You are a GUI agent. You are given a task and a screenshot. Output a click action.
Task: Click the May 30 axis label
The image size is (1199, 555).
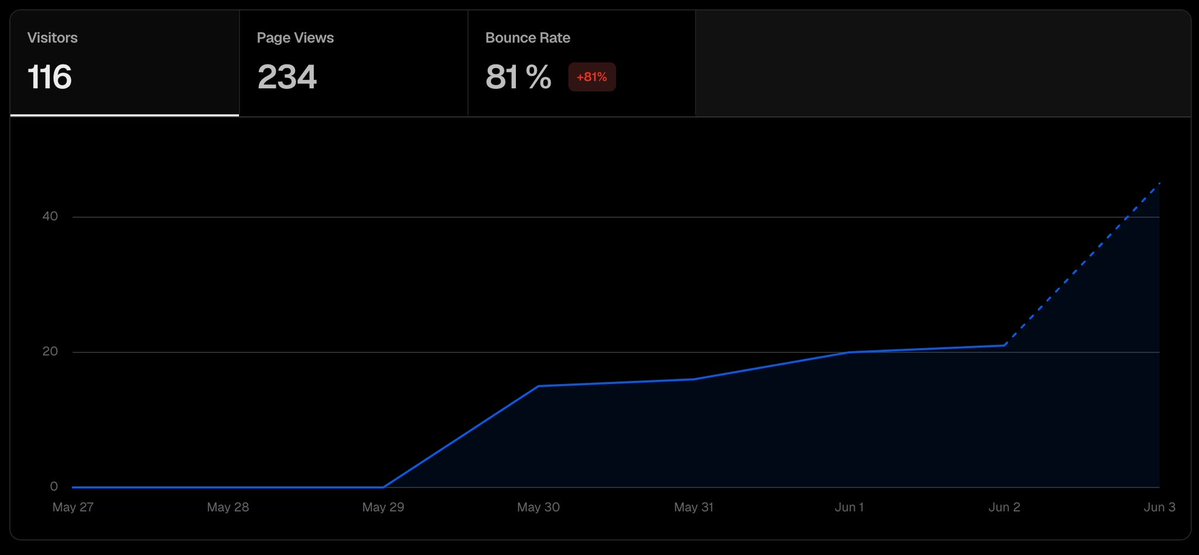[x=539, y=507]
